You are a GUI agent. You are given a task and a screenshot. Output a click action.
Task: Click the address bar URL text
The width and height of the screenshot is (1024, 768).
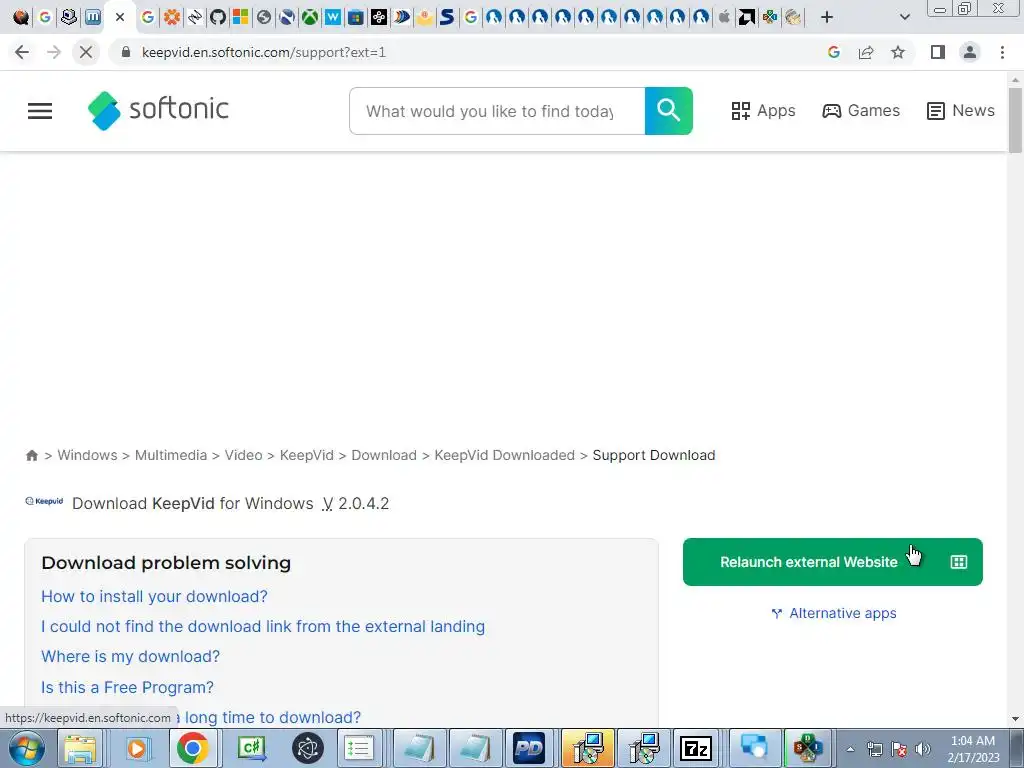263,52
